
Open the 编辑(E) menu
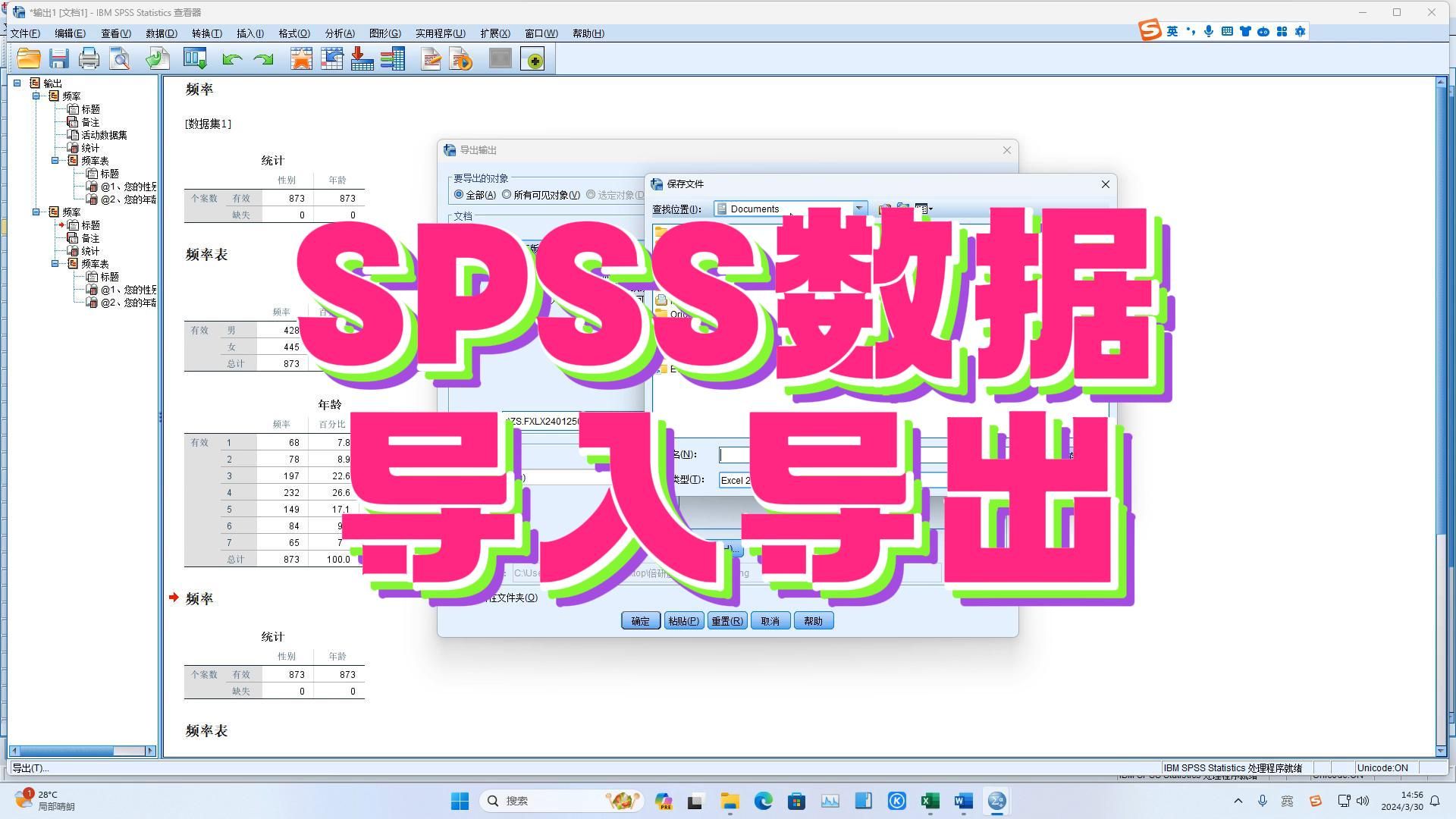[70, 33]
